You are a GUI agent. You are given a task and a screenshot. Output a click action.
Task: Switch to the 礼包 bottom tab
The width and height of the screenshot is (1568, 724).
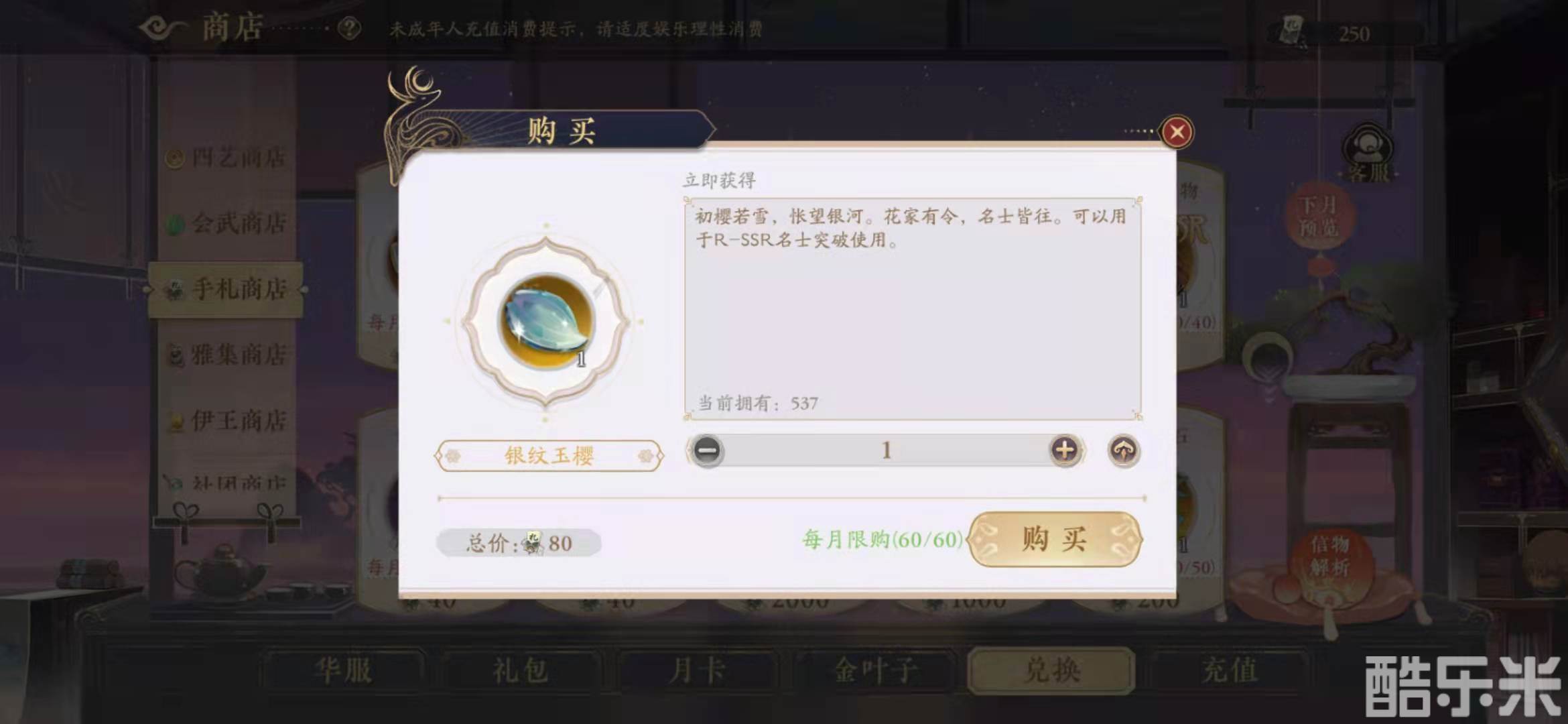pos(521,670)
